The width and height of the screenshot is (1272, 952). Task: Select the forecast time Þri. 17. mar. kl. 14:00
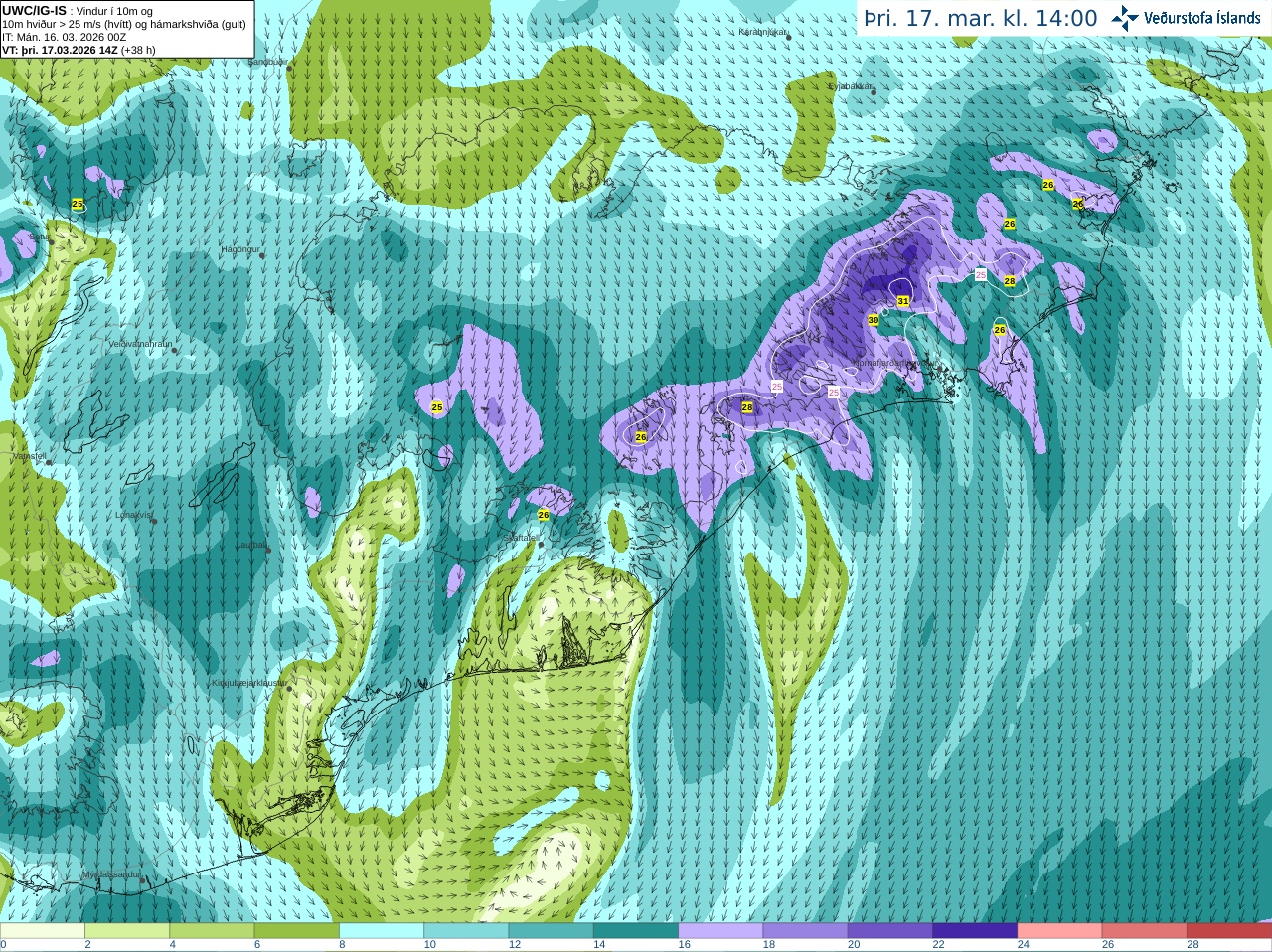pyautogui.click(x=981, y=18)
